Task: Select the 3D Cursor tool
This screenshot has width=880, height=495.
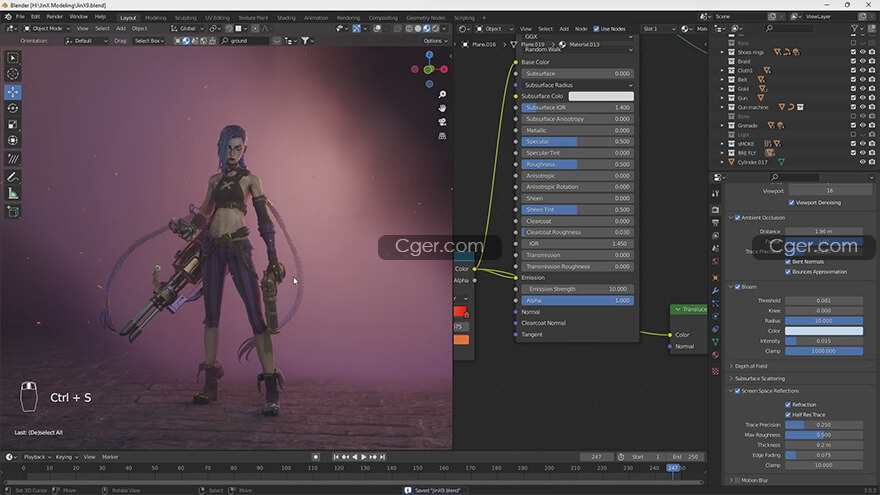Action: (x=13, y=74)
